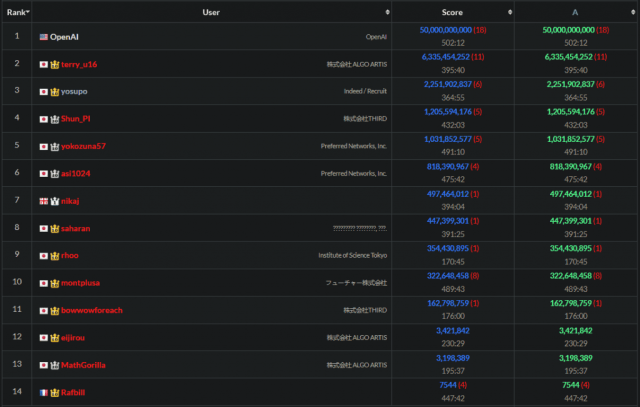Open terry_u16 user profile
640x407 pixels.
[79, 64]
